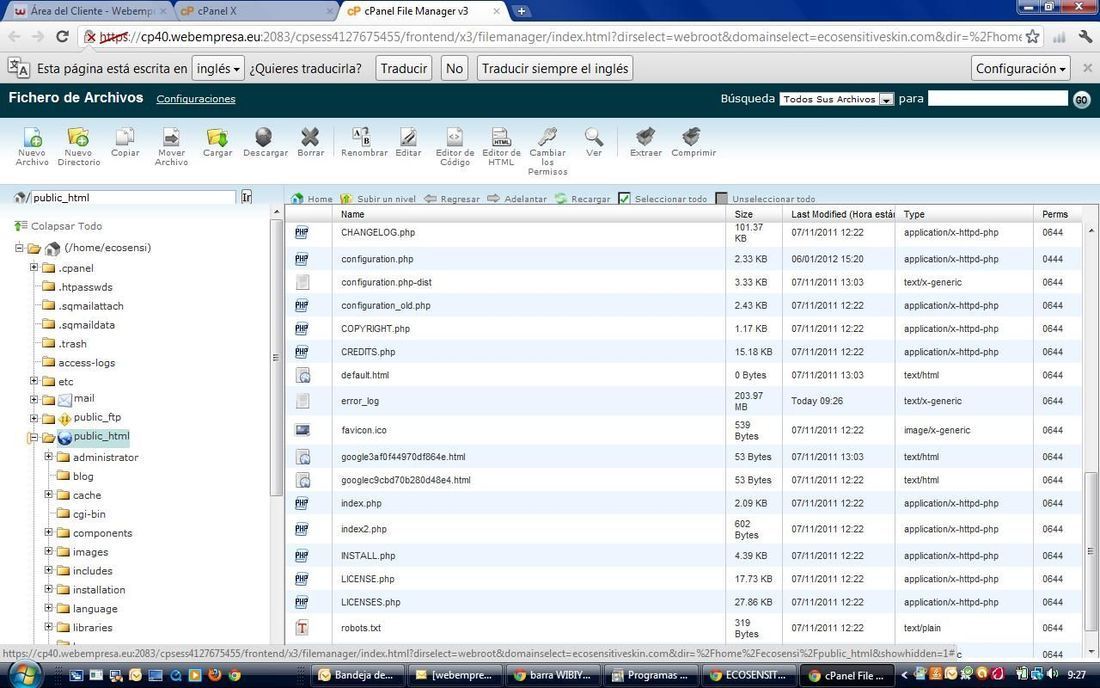
Task: Choose the Mover Archivo tool
Action: (171, 146)
